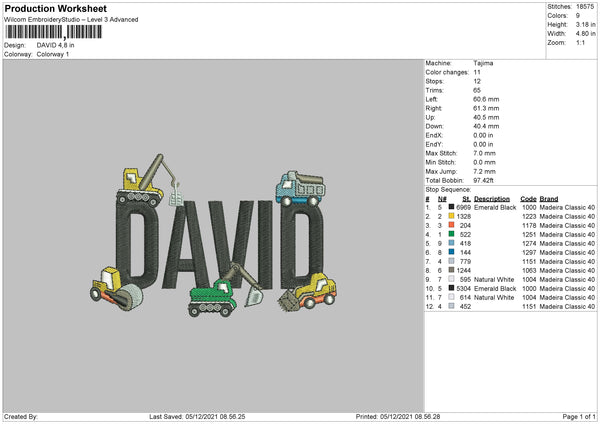Screen dimensions: 600x424
Task: Click the 'Production Worksheet' title
Action: pyautogui.click(x=55, y=8)
